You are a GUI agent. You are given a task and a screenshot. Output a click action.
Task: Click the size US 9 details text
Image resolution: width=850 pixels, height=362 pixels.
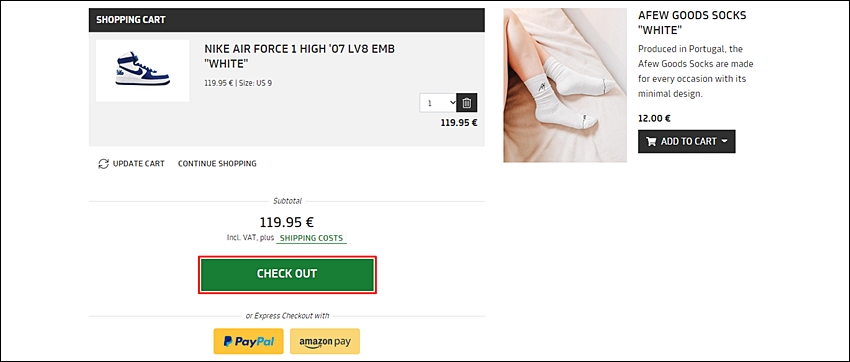click(x=256, y=83)
